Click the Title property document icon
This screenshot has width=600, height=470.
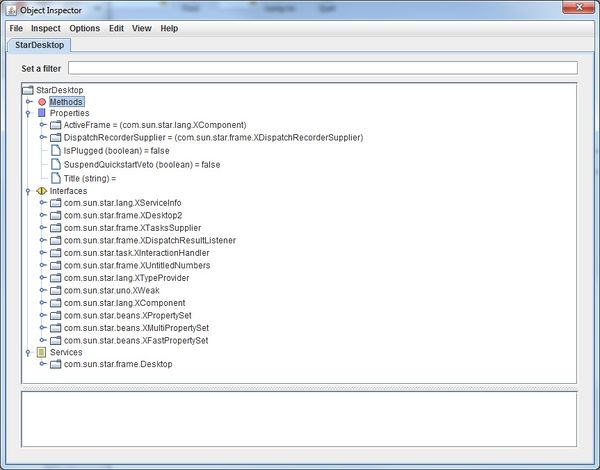click(56, 177)
